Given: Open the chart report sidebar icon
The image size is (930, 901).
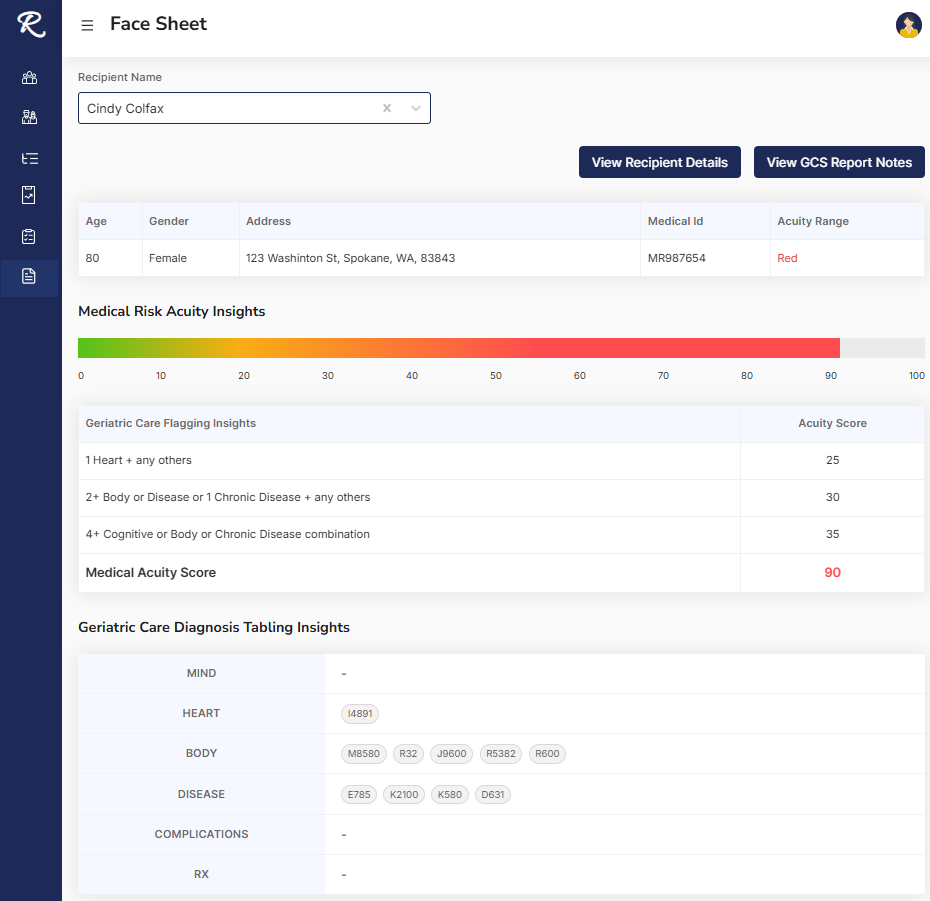Looking at the screenshot, I should 28,195.
